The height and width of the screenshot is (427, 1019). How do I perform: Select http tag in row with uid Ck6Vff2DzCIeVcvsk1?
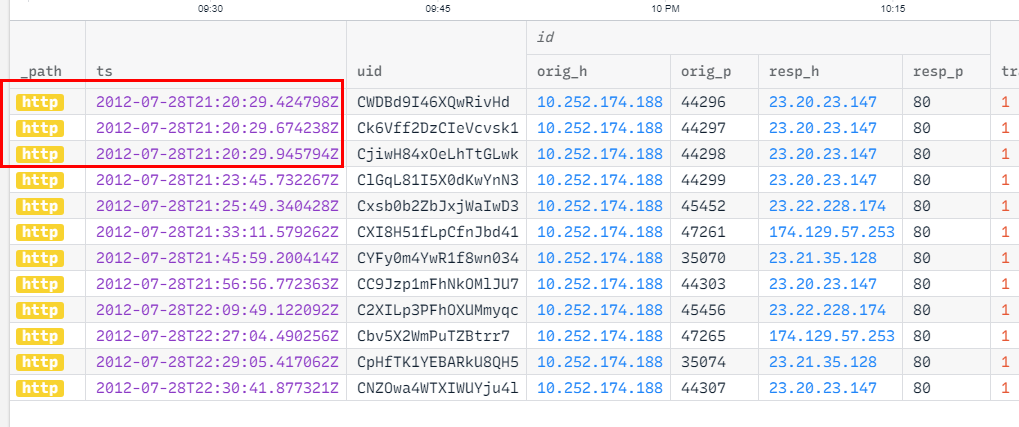click(40, 128)
